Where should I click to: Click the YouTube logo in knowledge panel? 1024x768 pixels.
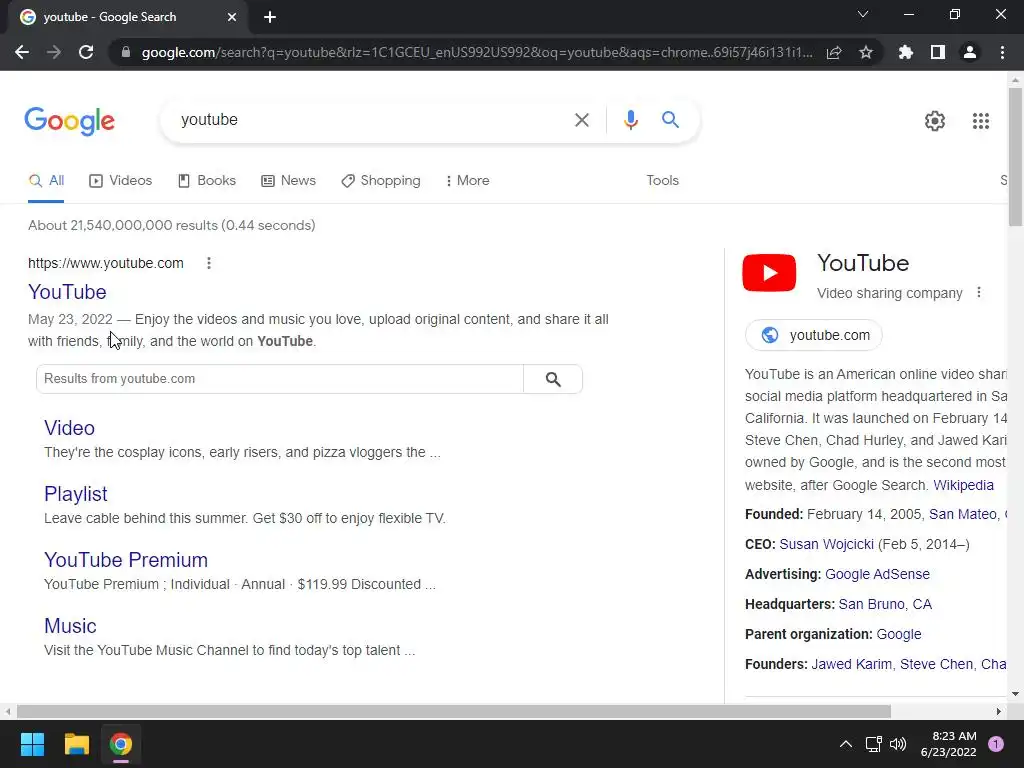(x=769, y=272)
